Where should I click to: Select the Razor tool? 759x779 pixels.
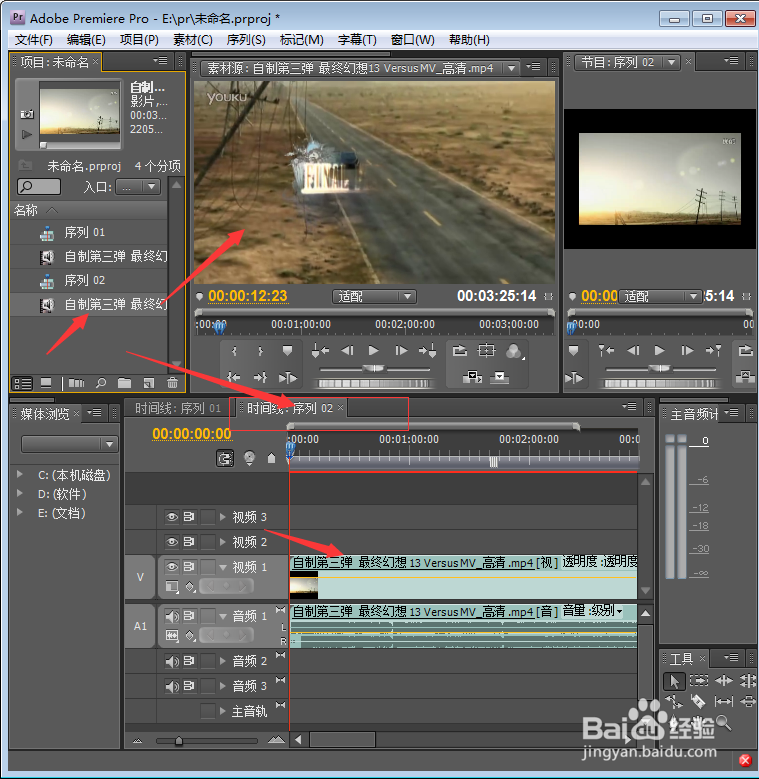pyautogui.click(x=698, y=701)
